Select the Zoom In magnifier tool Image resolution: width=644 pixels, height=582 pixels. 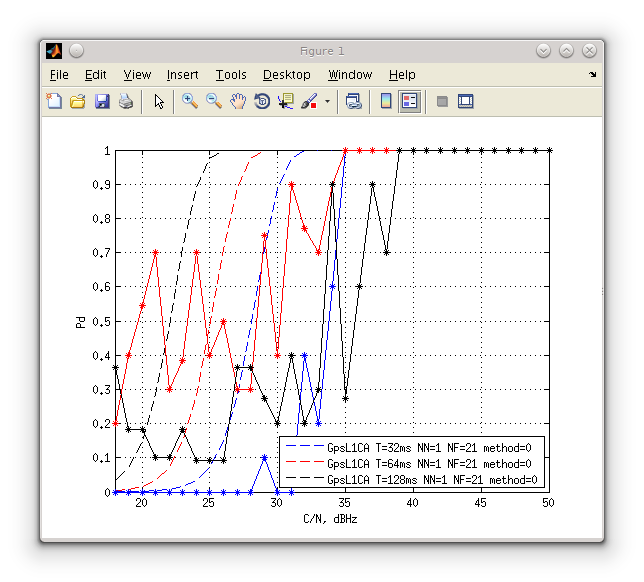coord(189,101)
